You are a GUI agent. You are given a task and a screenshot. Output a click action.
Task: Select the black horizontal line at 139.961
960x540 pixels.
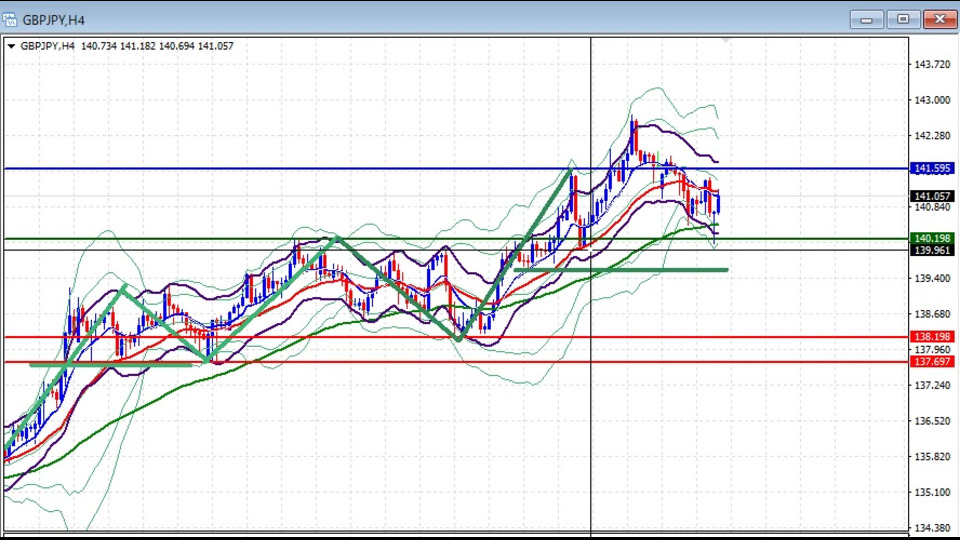click(x=456, y=250)
